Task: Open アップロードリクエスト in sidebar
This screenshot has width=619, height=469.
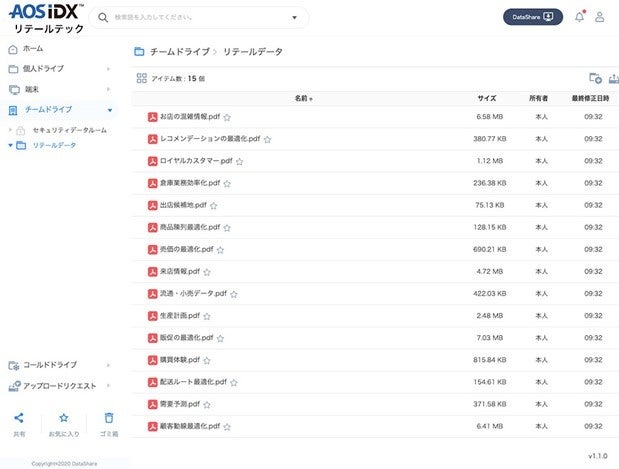Action: [x=59, y=386]
